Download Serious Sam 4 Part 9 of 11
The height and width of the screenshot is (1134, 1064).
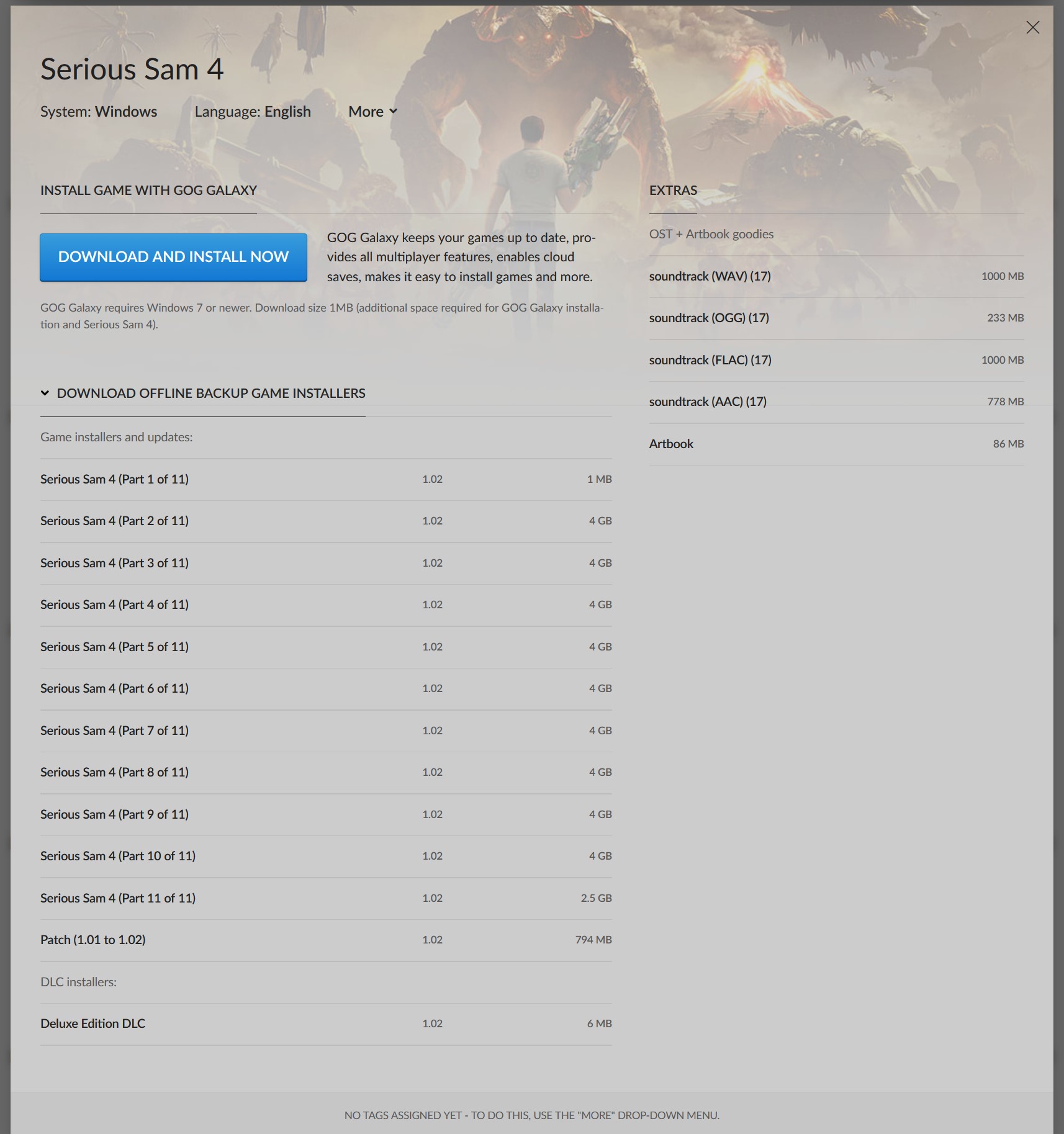point(326,814)
